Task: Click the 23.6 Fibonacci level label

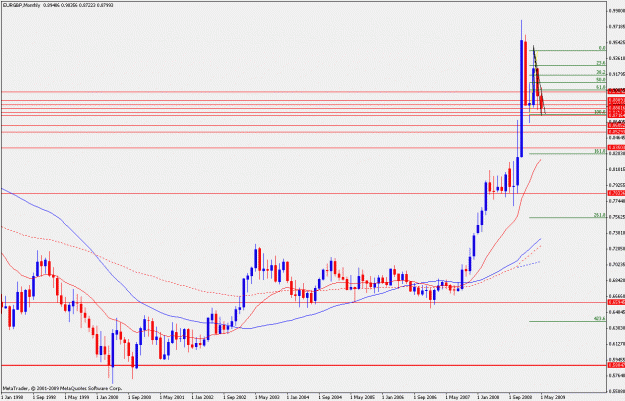Action: click(601, 63)
